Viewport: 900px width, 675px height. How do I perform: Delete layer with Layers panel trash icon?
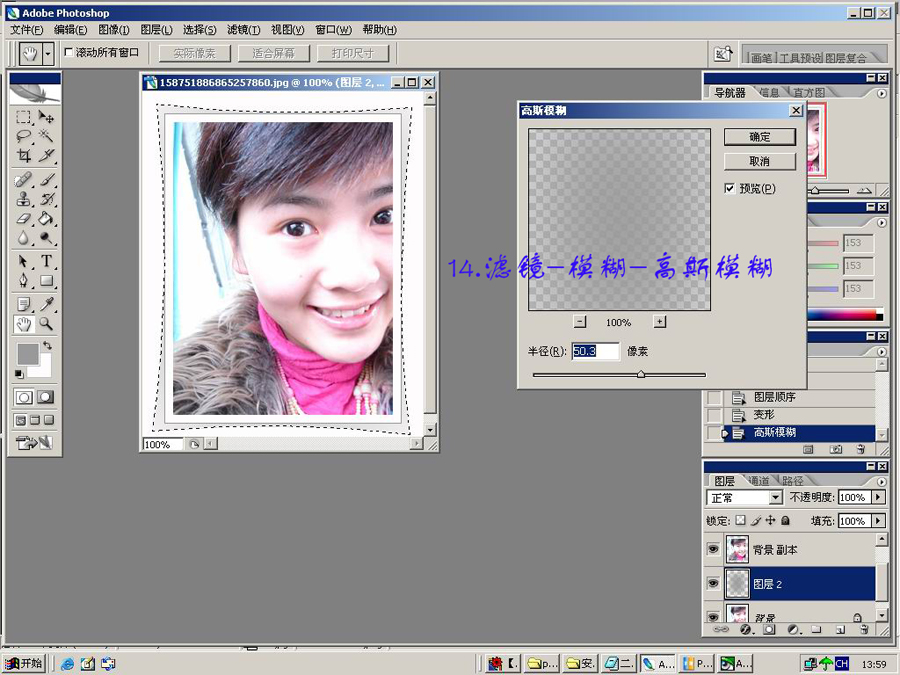coord(864,630)
